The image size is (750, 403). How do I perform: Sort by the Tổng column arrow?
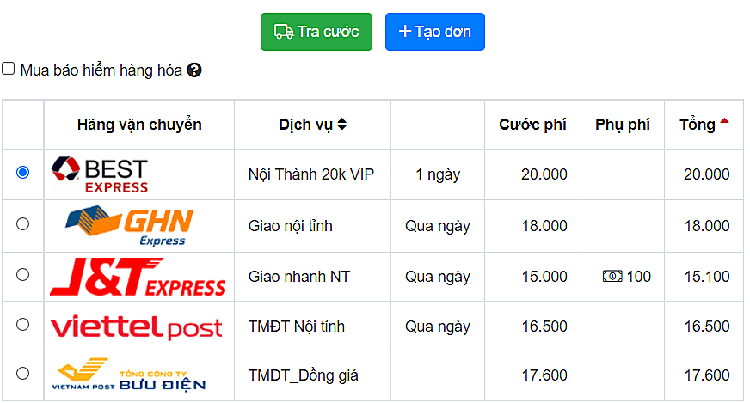coord(724,124)
